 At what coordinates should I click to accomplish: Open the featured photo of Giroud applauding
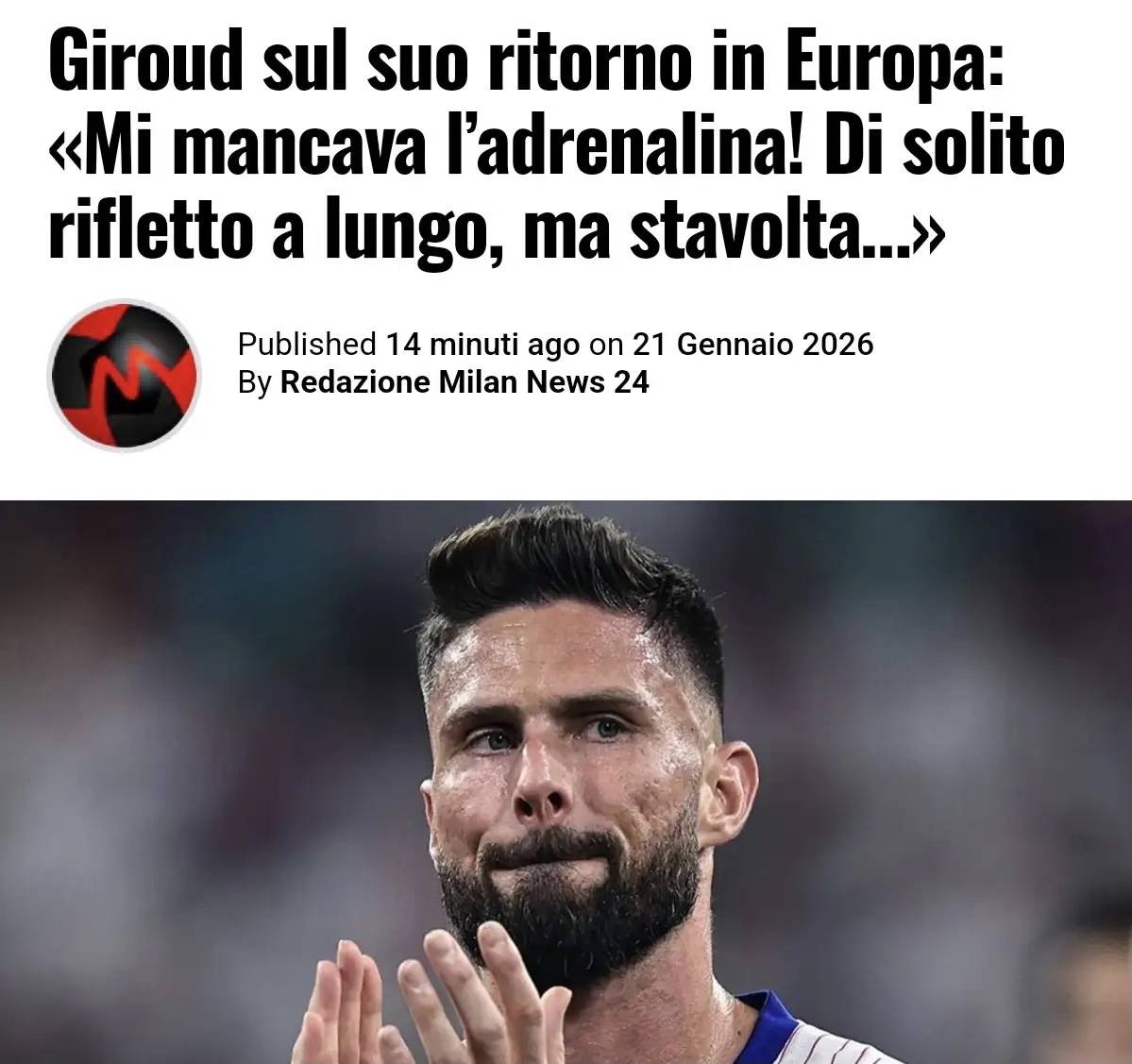566,782
